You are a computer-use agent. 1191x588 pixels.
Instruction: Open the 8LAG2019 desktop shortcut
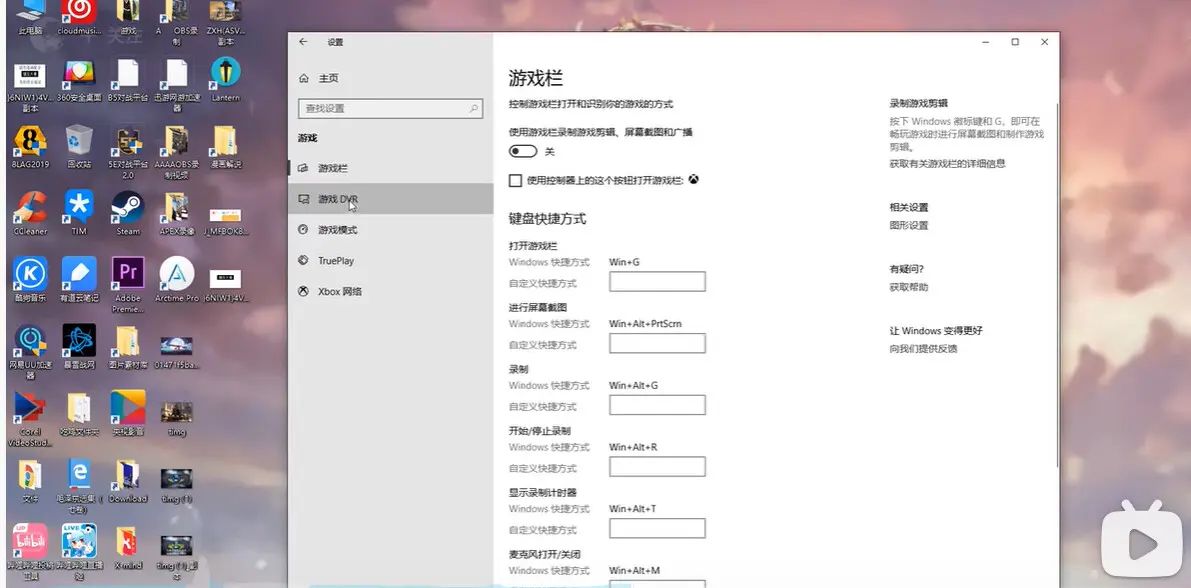point(30,147)
